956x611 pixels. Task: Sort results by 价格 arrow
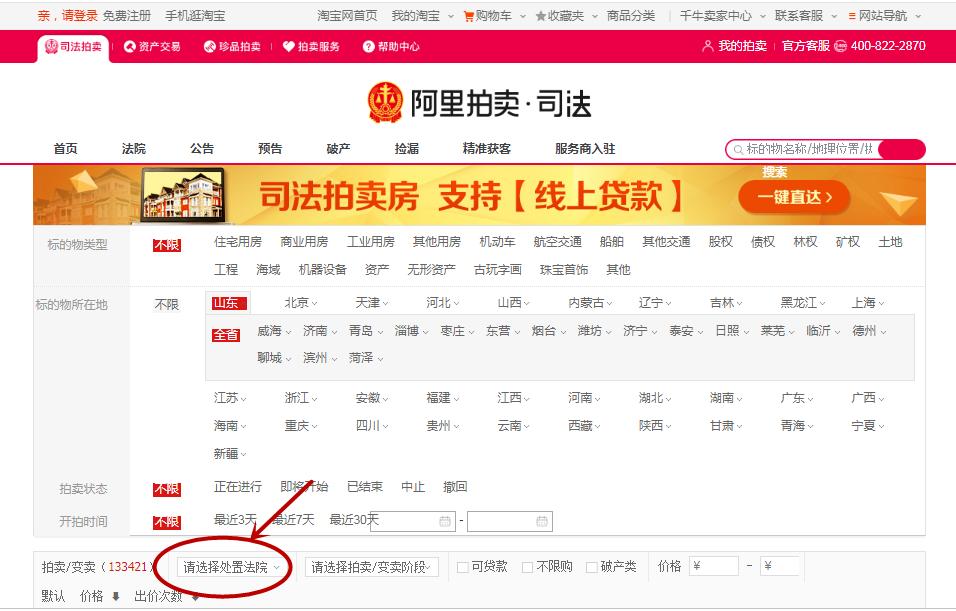[x=116, y=596]
